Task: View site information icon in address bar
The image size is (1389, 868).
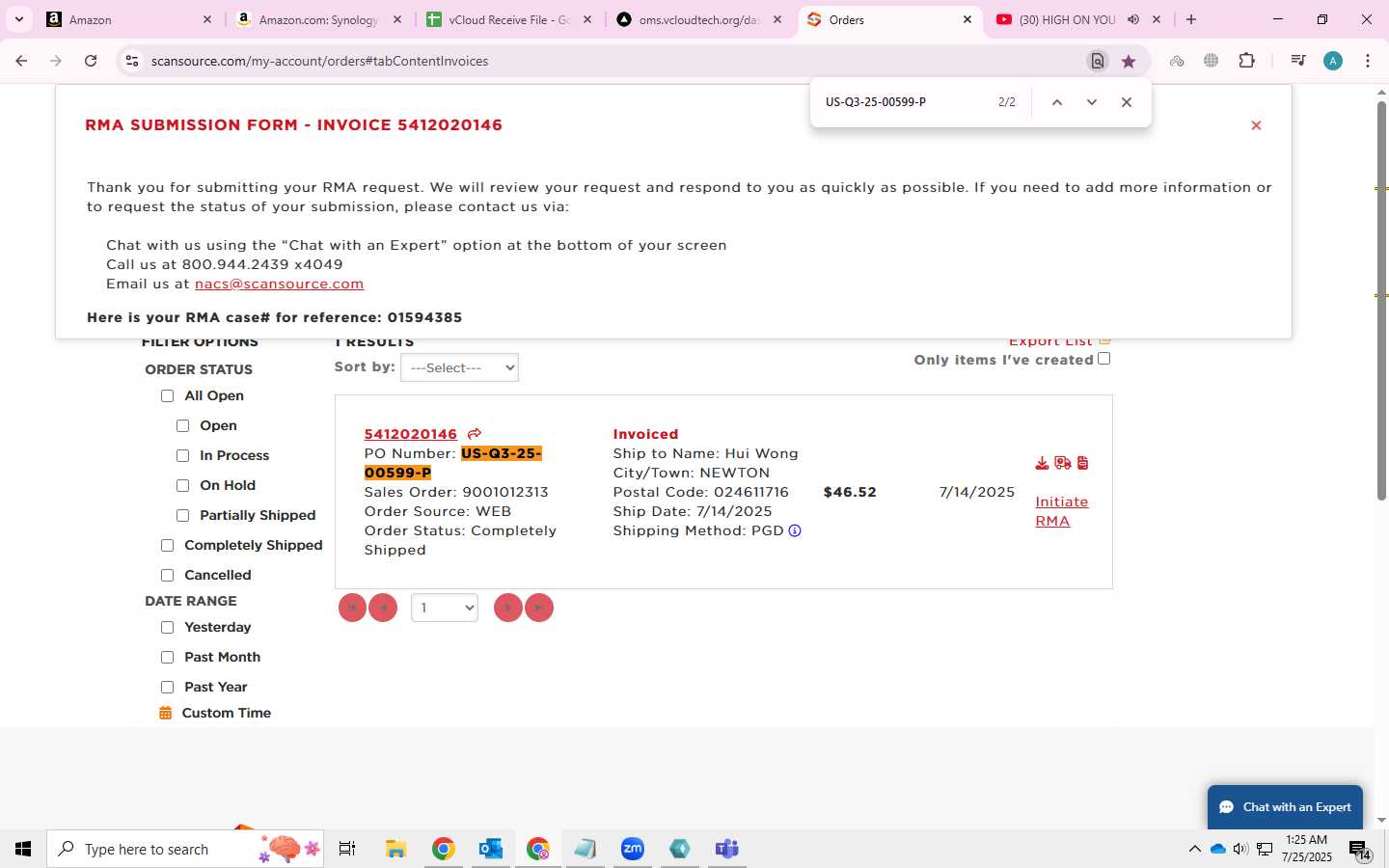Action: pyautogui.click(x=132, y=61)
